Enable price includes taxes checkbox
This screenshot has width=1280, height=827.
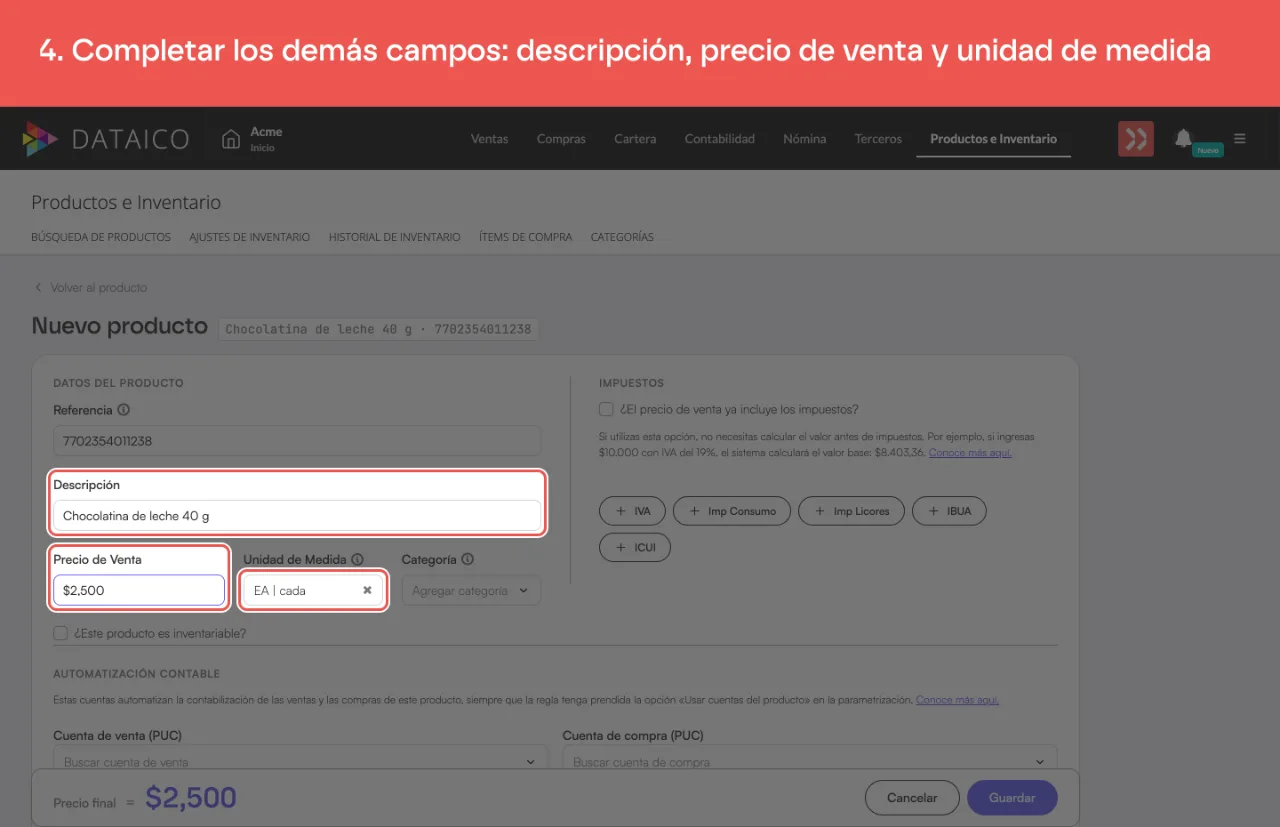(606, 409)
